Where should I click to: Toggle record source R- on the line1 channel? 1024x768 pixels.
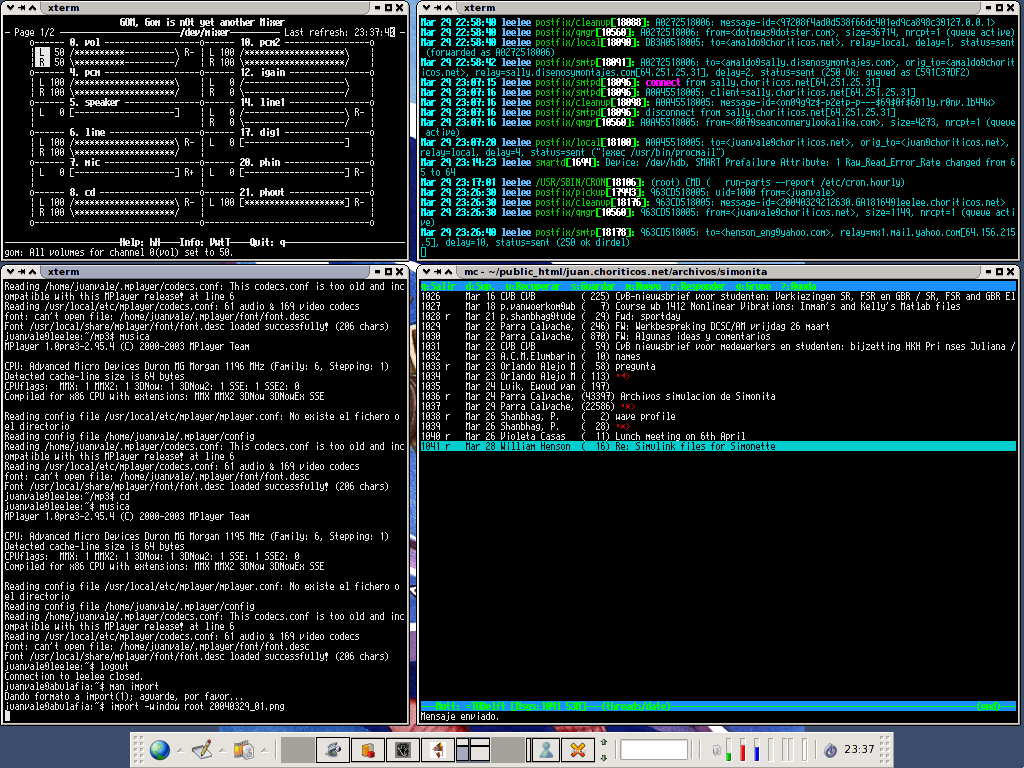click(x=359, y=112)
